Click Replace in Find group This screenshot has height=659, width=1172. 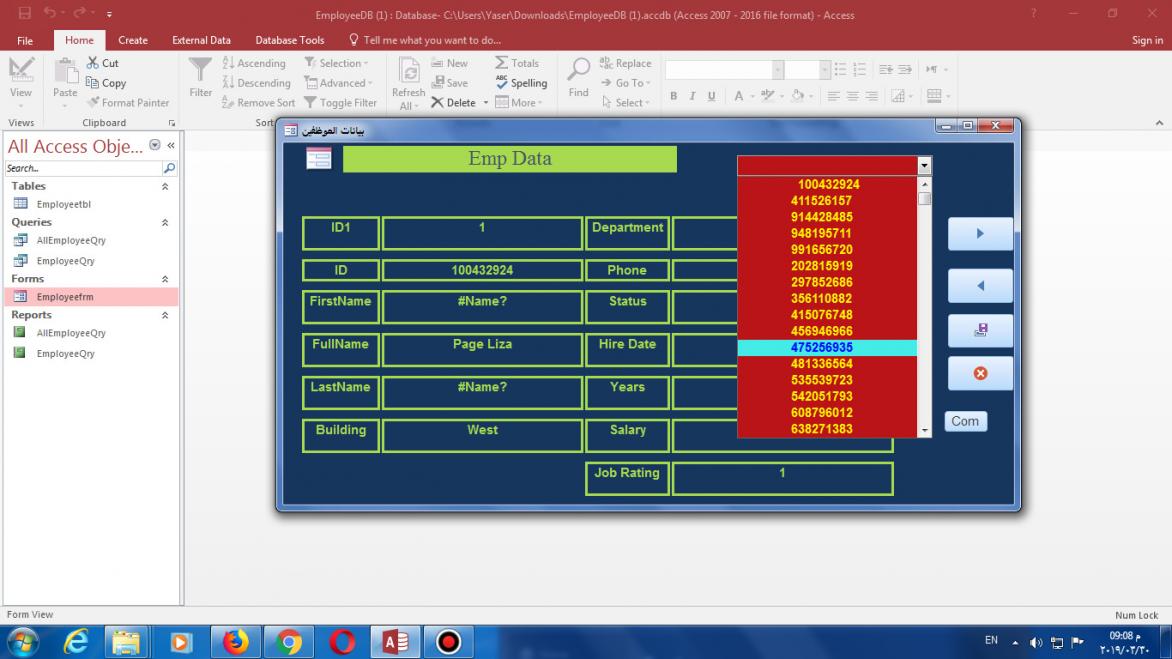tap(626, 63)
